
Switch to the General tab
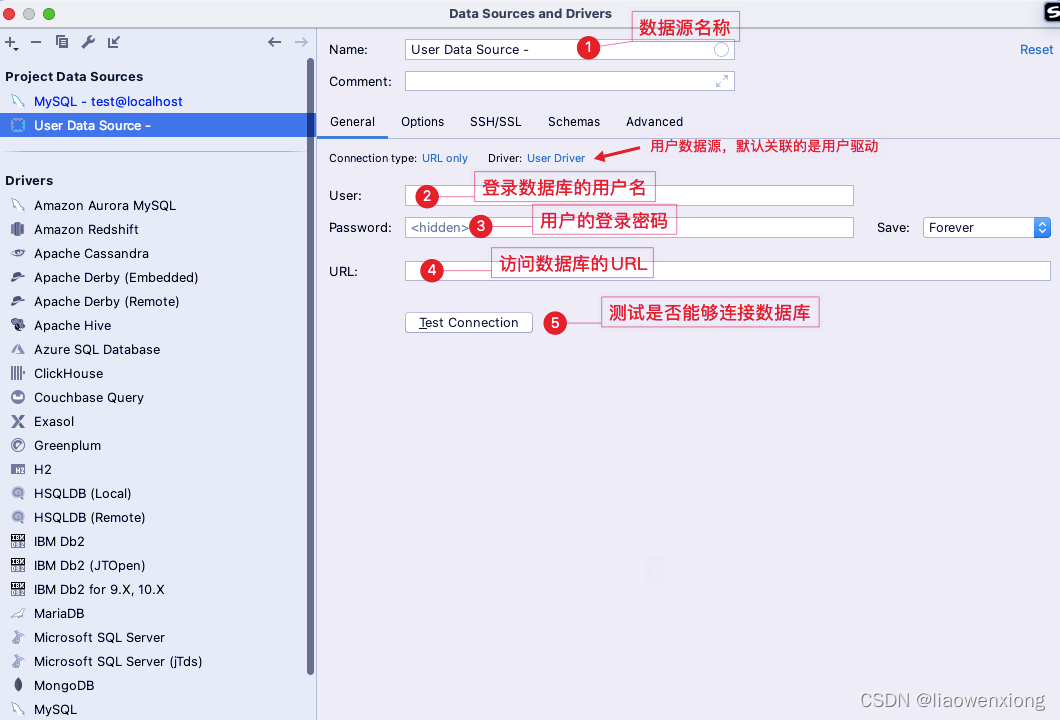[x=352, y=122]
